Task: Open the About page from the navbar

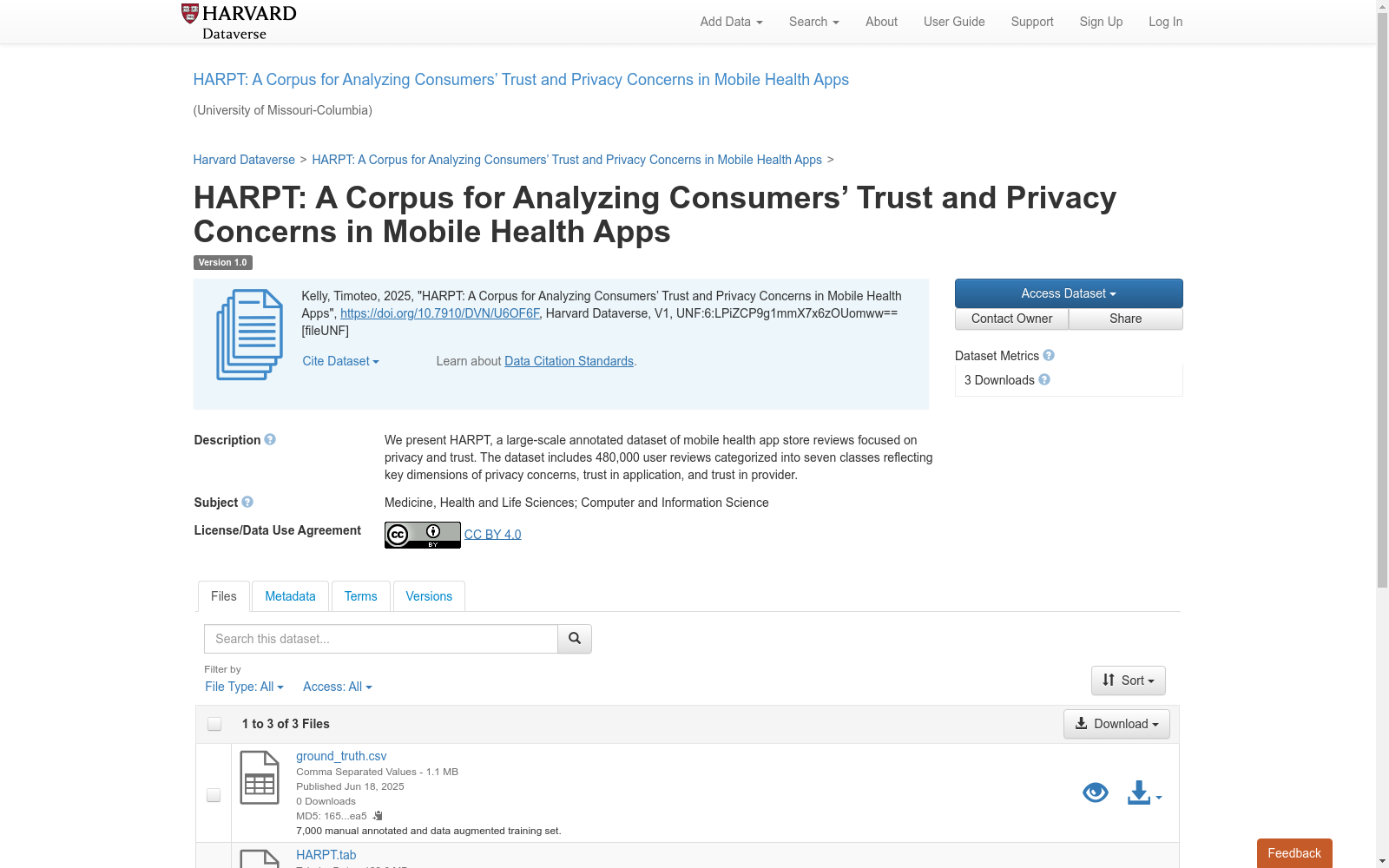Action: click(881, 22)
